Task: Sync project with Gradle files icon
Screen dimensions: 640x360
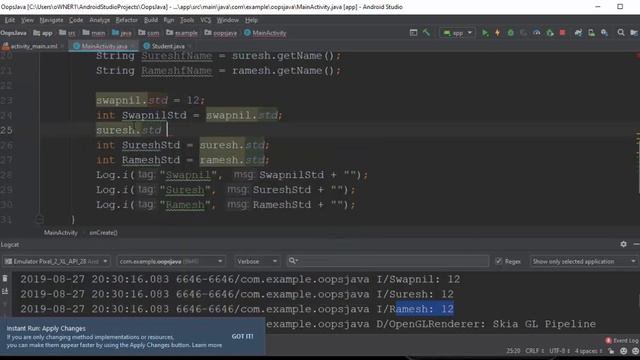Action: pyautogui.click(x=578, y=33)
